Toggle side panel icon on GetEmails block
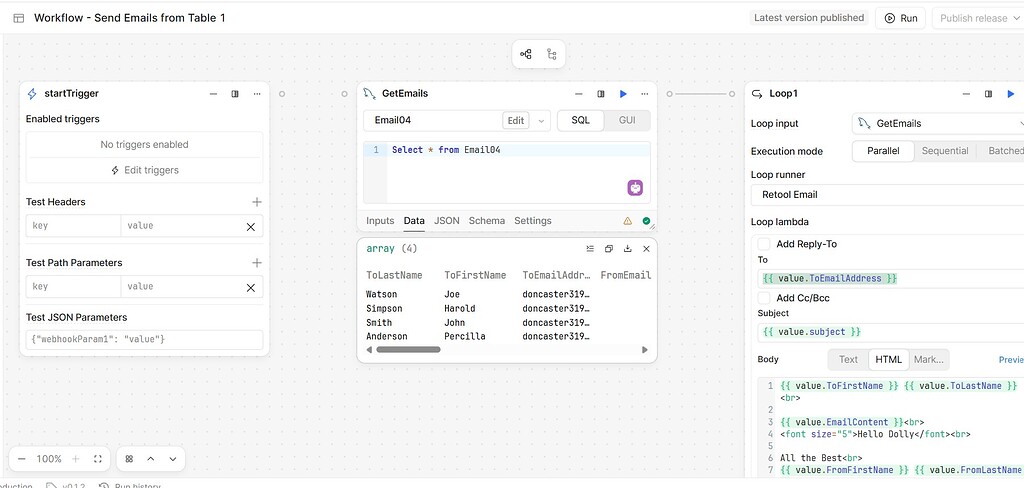 (601, 94)
